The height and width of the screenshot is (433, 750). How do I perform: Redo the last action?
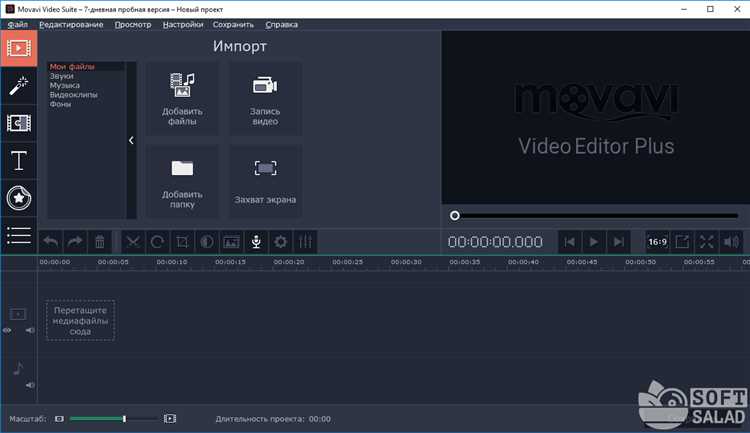point(75,242)
